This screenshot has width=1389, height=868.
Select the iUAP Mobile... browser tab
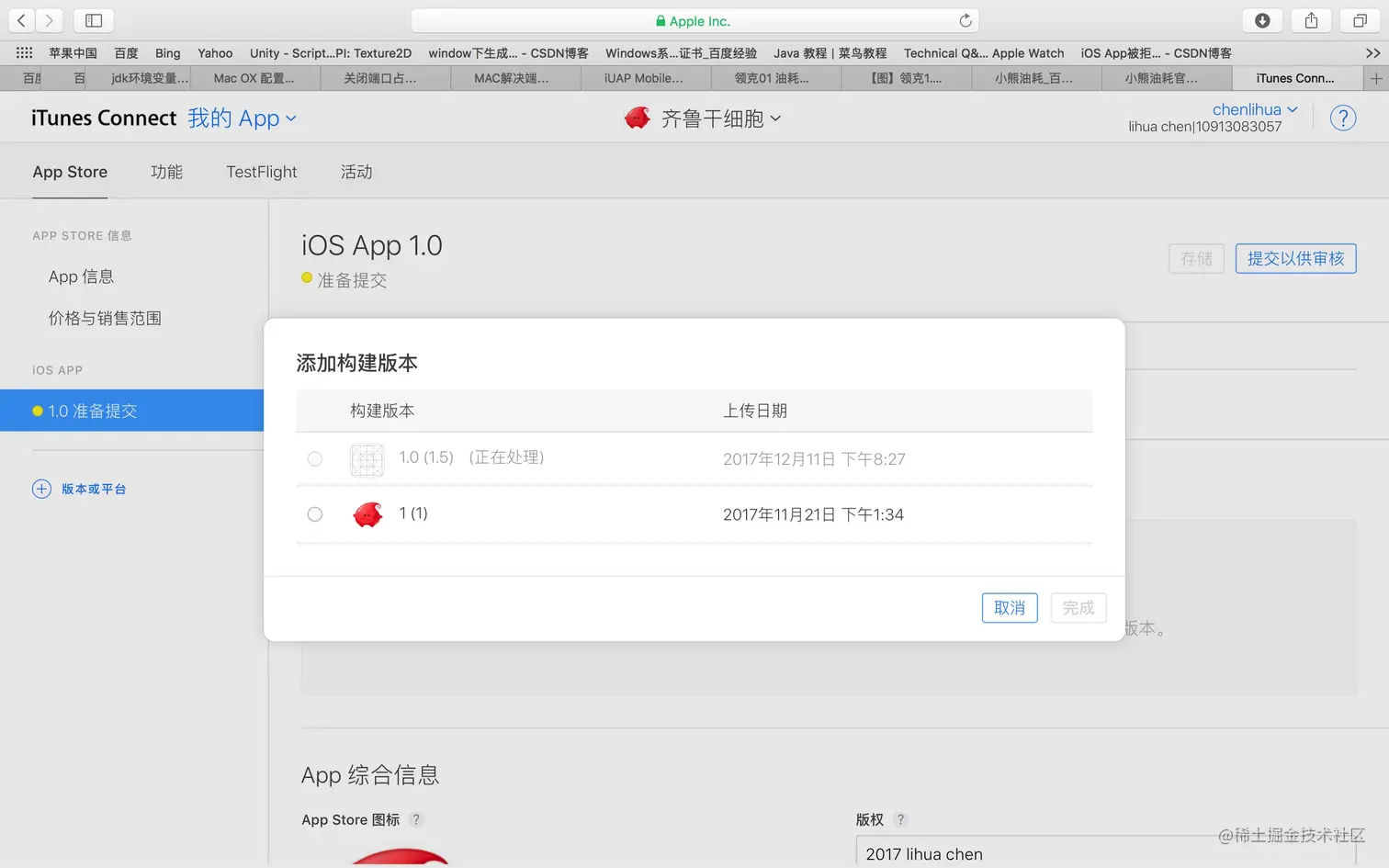coord(644,79)
